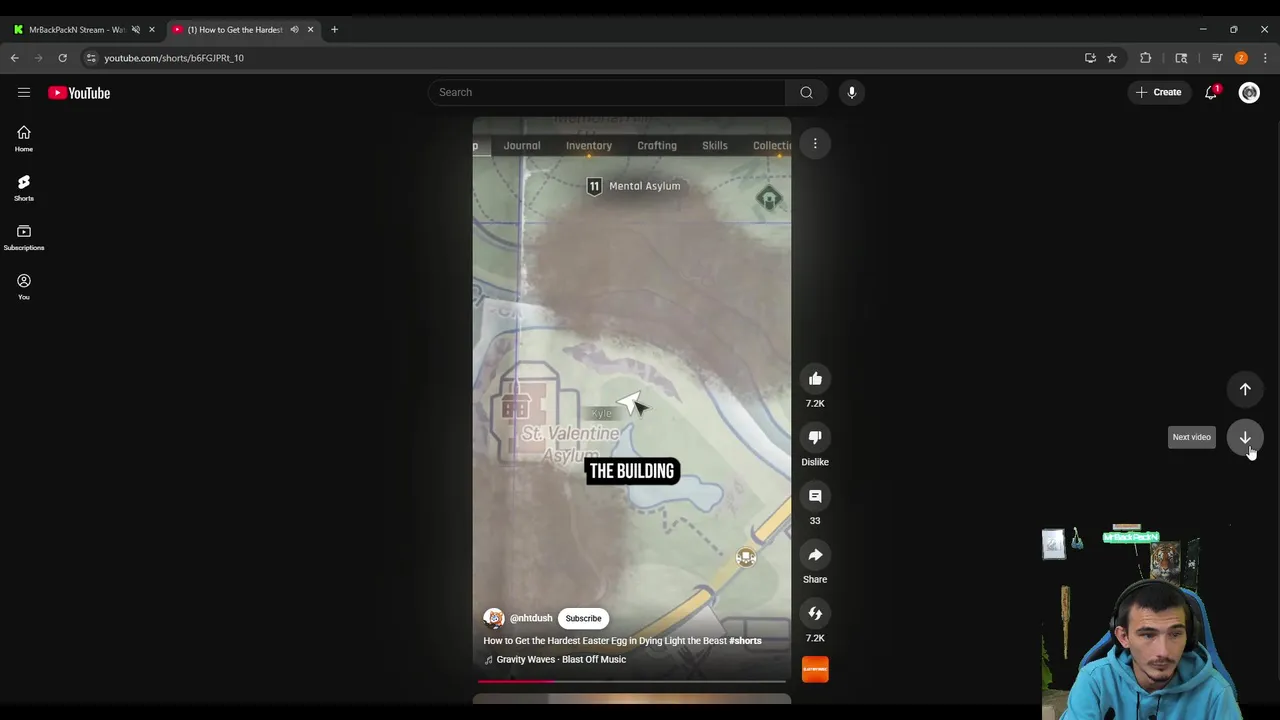
Task: Go to the previous video arrow
Action: [x=1245, y=389]
